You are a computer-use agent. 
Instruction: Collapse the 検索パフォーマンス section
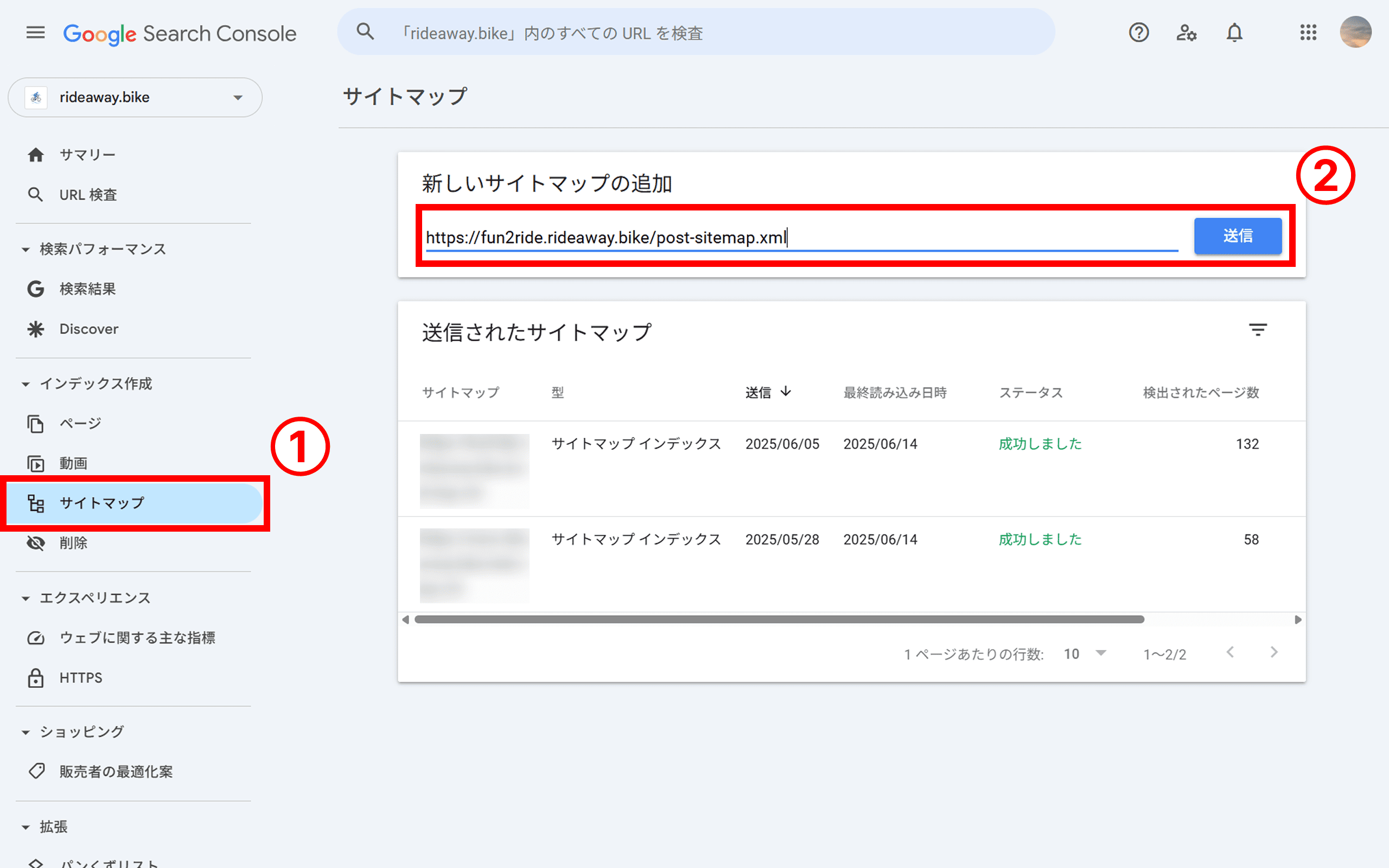[26, 250]
